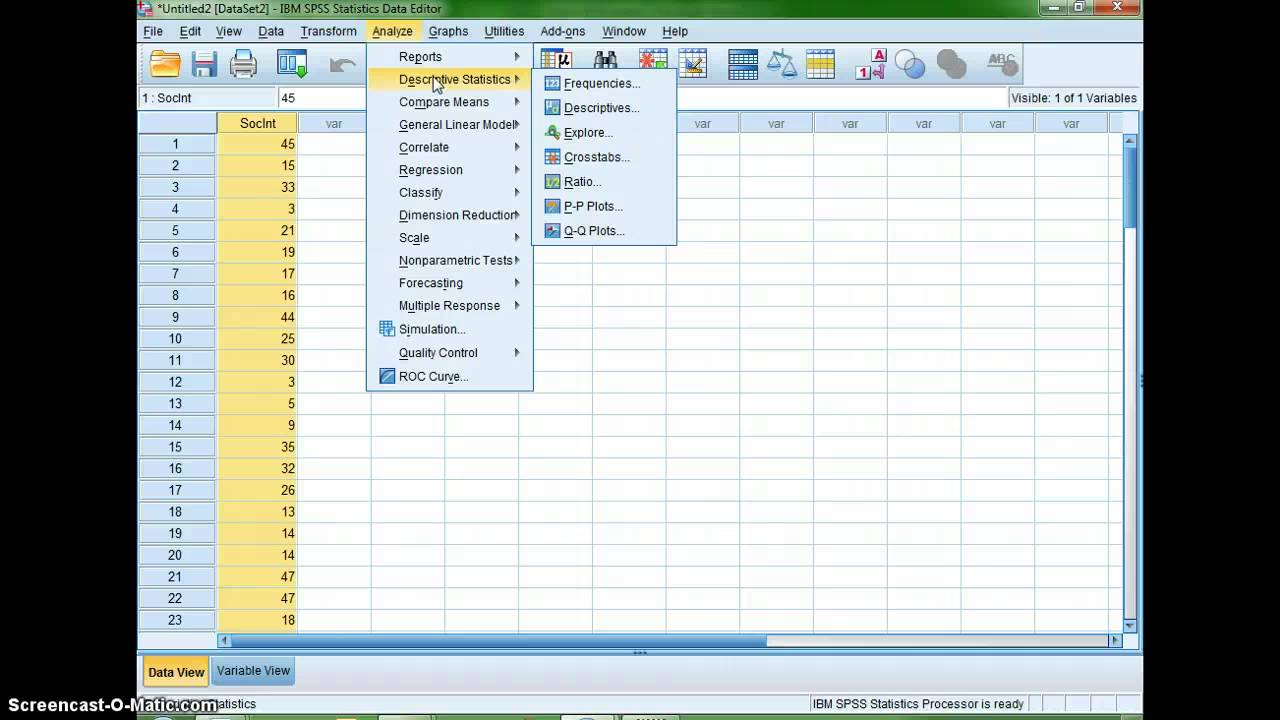Select row header 23
This screenshot has width=1280, height=720.
point(176,620)
